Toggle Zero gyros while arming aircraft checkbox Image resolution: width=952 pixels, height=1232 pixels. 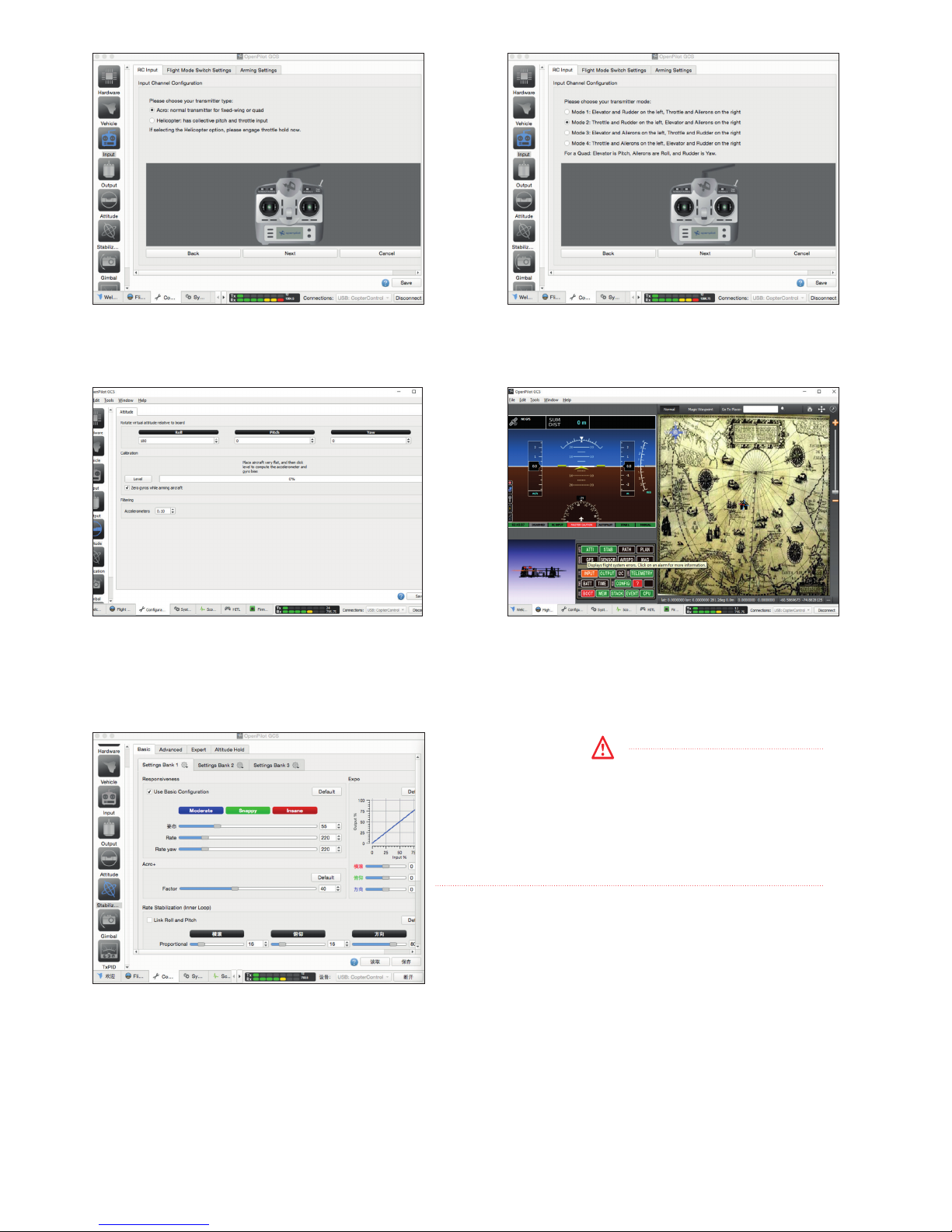[127, 488]
